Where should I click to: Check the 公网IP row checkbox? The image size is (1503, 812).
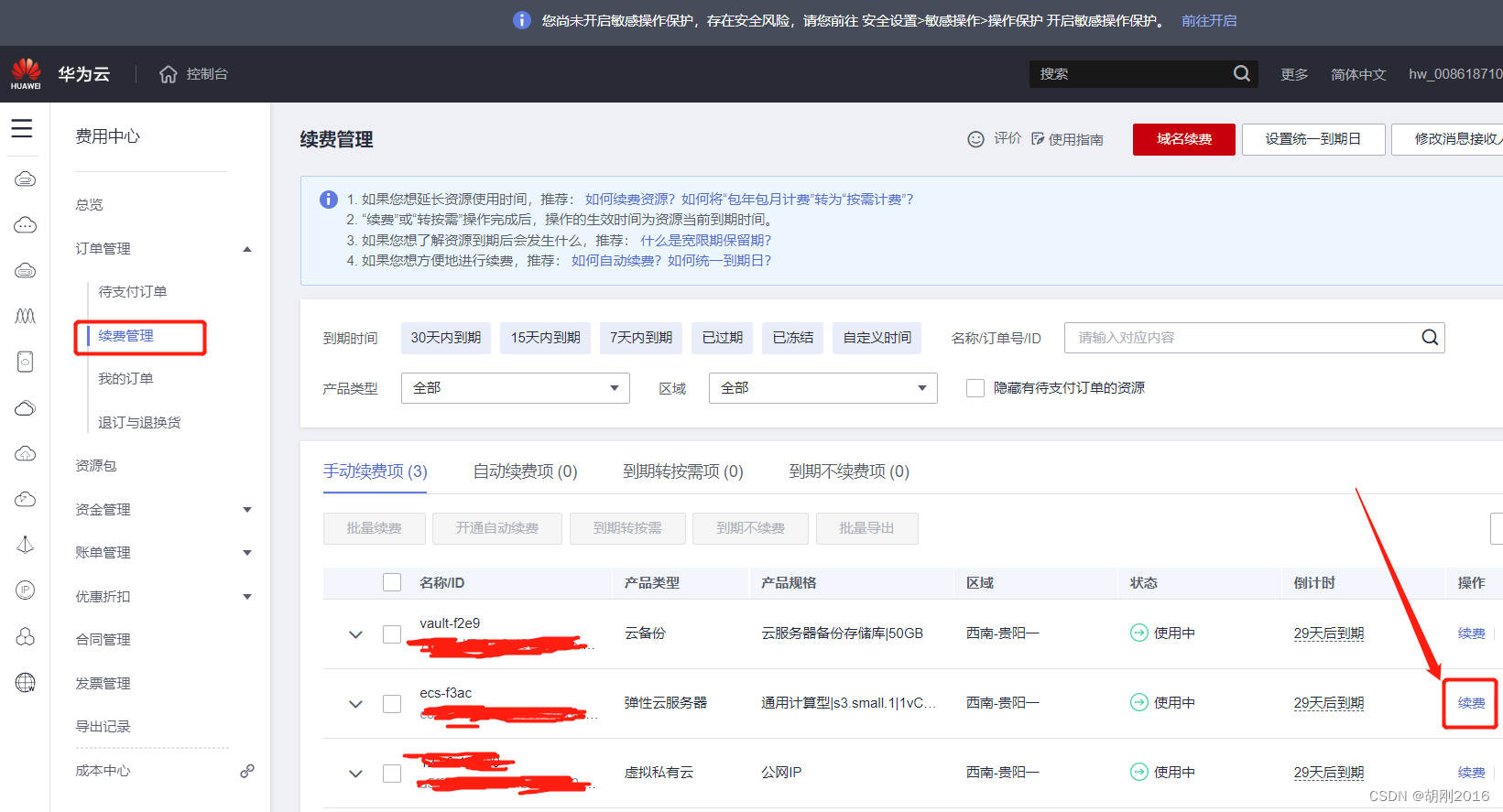[x=392, y=774]
